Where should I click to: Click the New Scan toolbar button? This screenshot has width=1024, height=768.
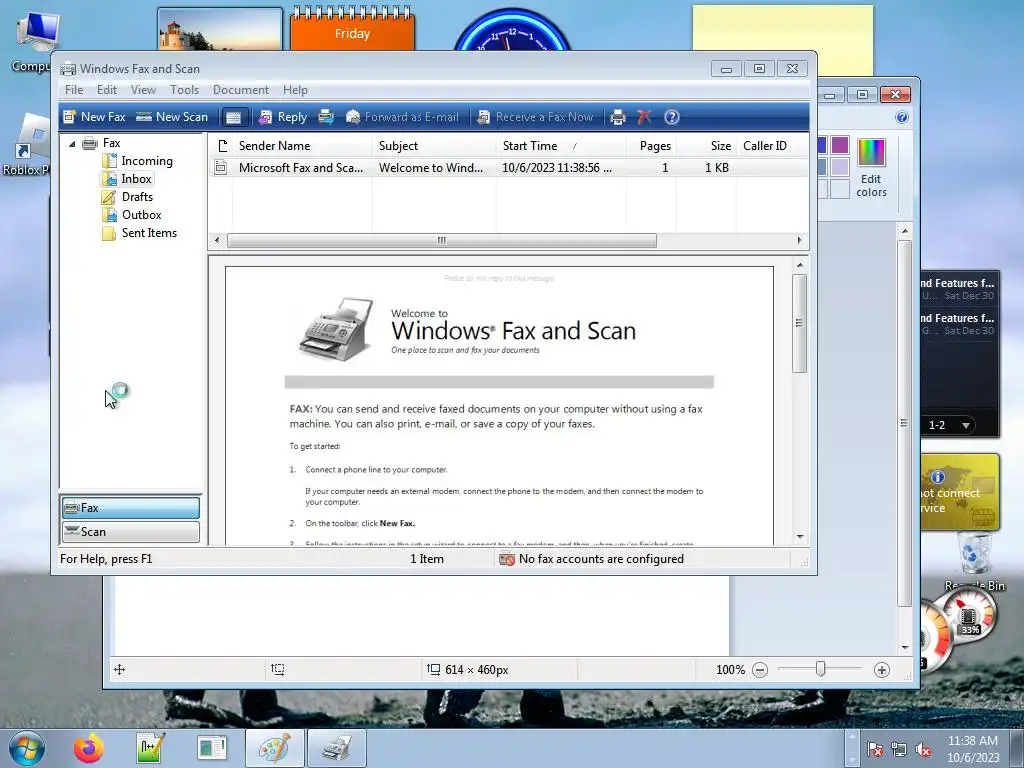172,117
